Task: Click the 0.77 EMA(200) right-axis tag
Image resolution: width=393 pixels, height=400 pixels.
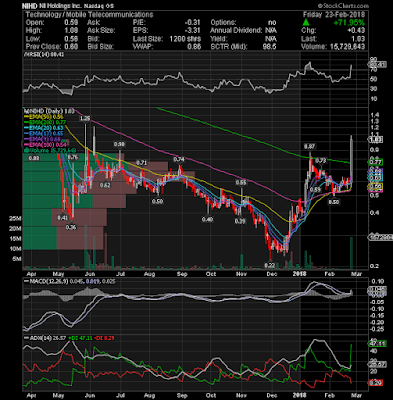Action: 376,162
